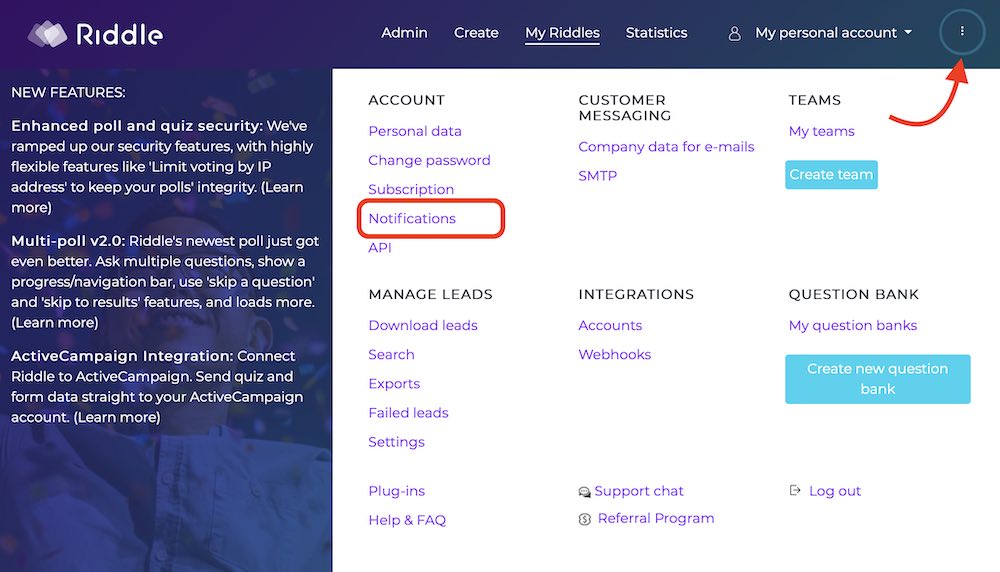The width and height of the screenshot is (1000, 572).
Task: Click the QUESTION BANK heading
Action: click(853, 295)
